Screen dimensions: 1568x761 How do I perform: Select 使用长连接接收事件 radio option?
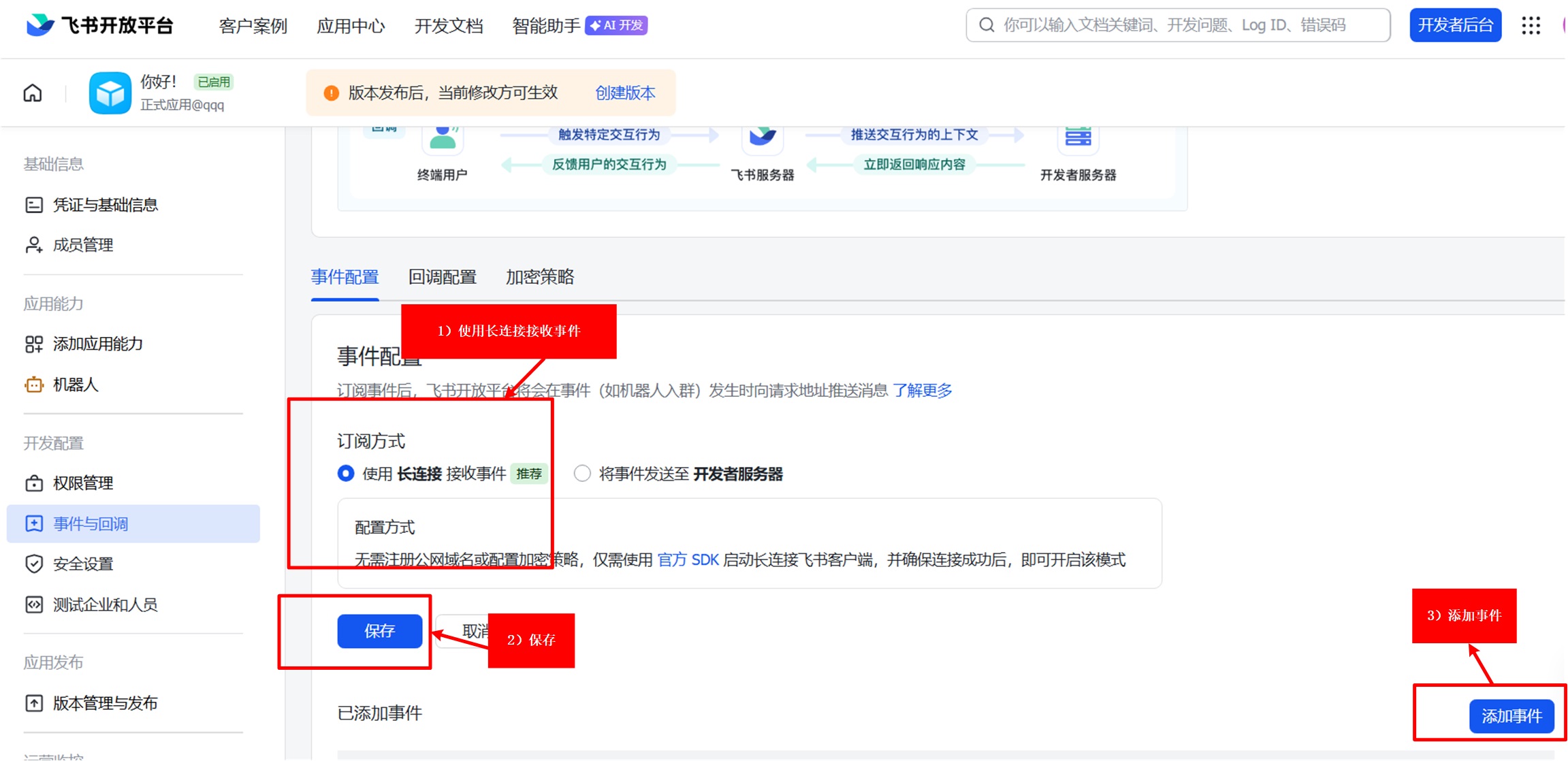tap(346, 474)
